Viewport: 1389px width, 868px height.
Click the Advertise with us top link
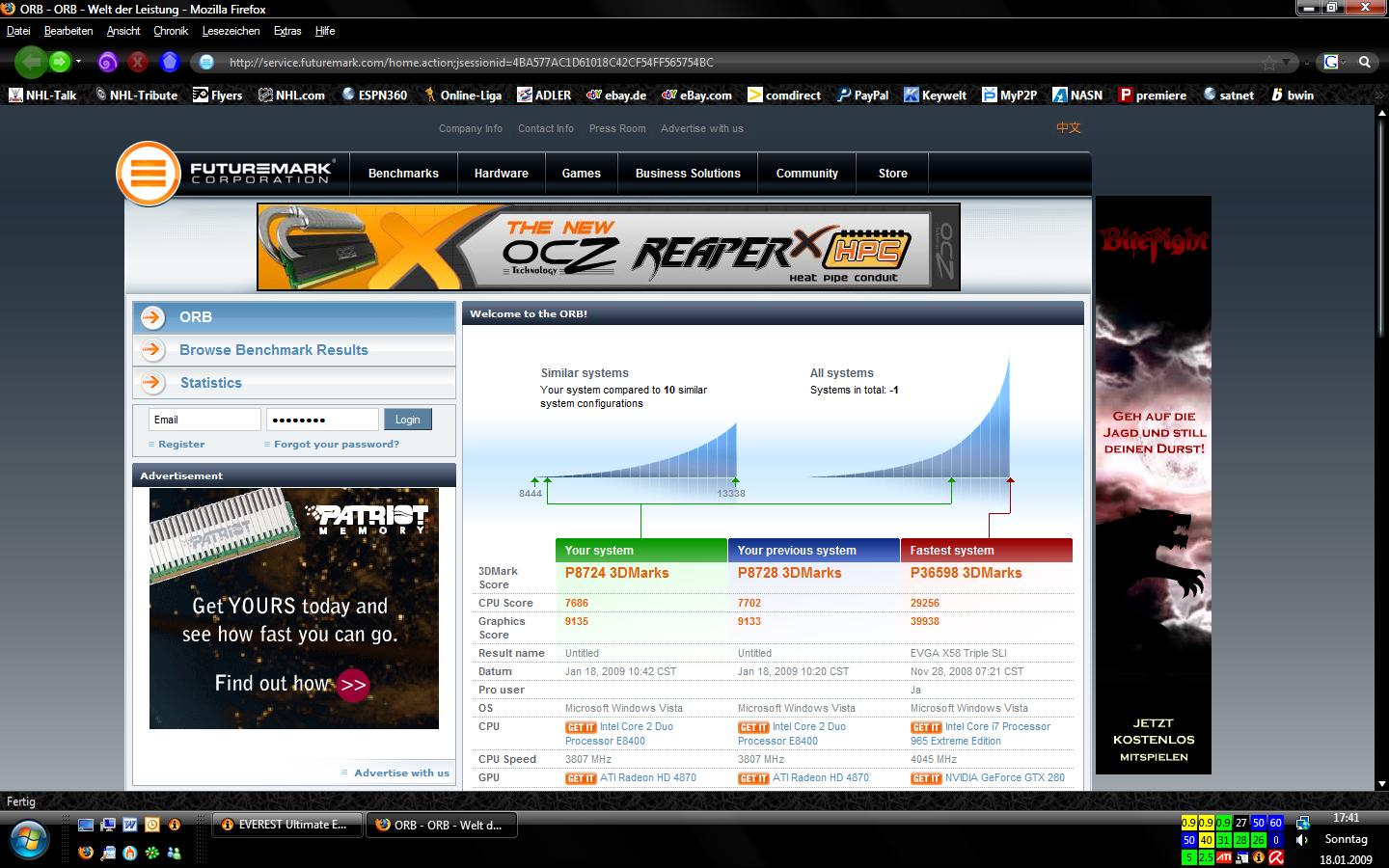[702, 128]
